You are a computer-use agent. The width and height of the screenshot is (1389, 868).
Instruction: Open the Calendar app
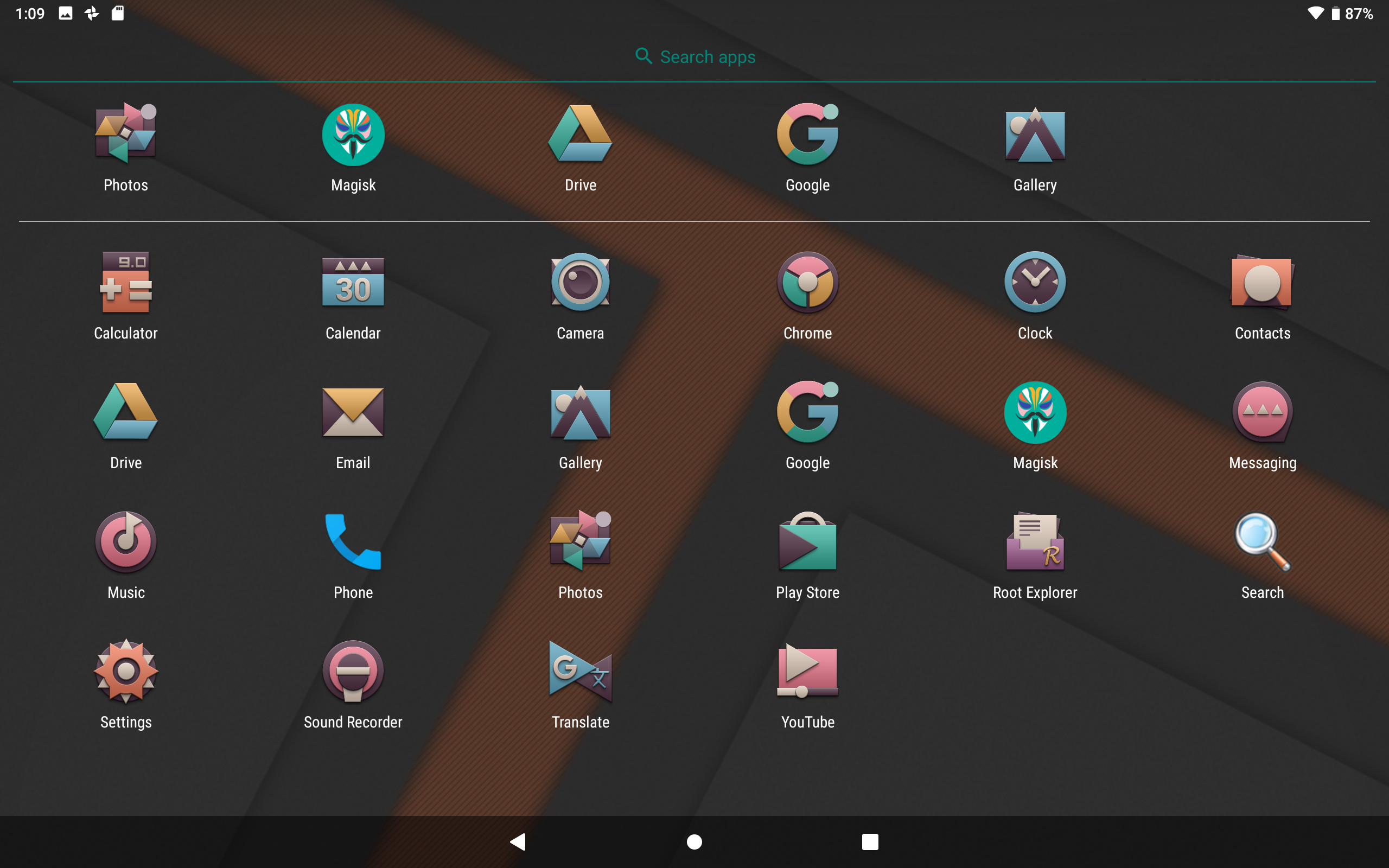(353, 282)
